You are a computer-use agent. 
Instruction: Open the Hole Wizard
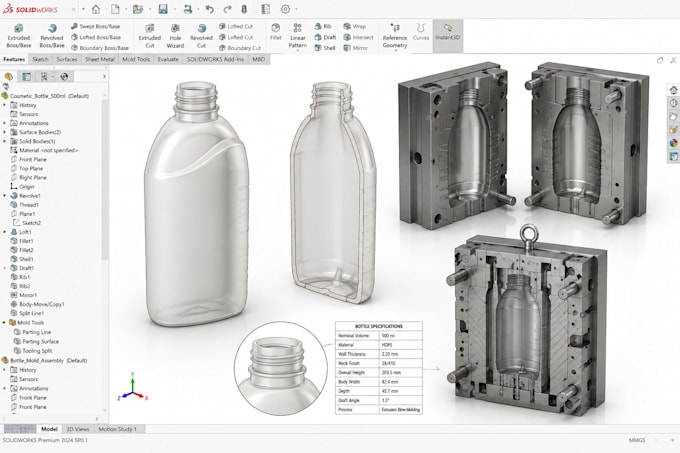click(x=175, y=36)
